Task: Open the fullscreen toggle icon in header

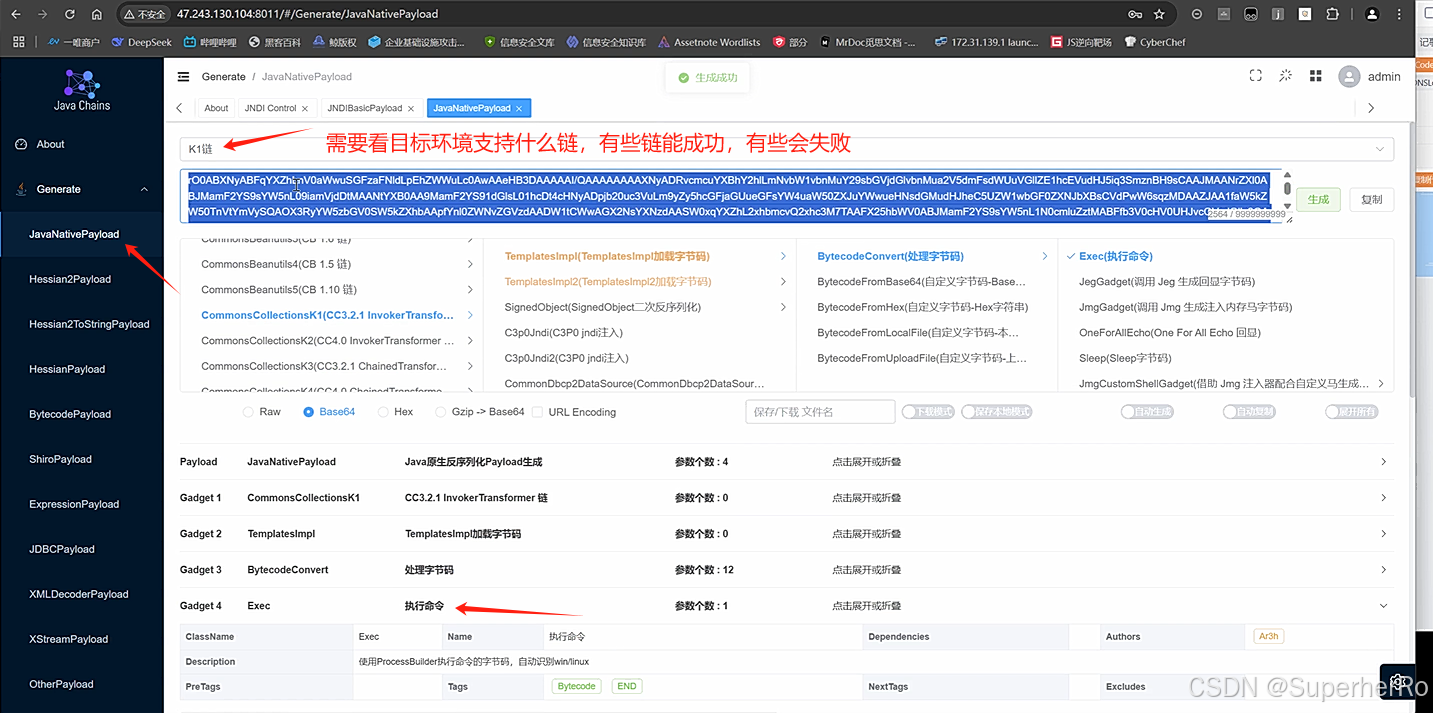Action: pyautogui.click(x=1255, y=75)
